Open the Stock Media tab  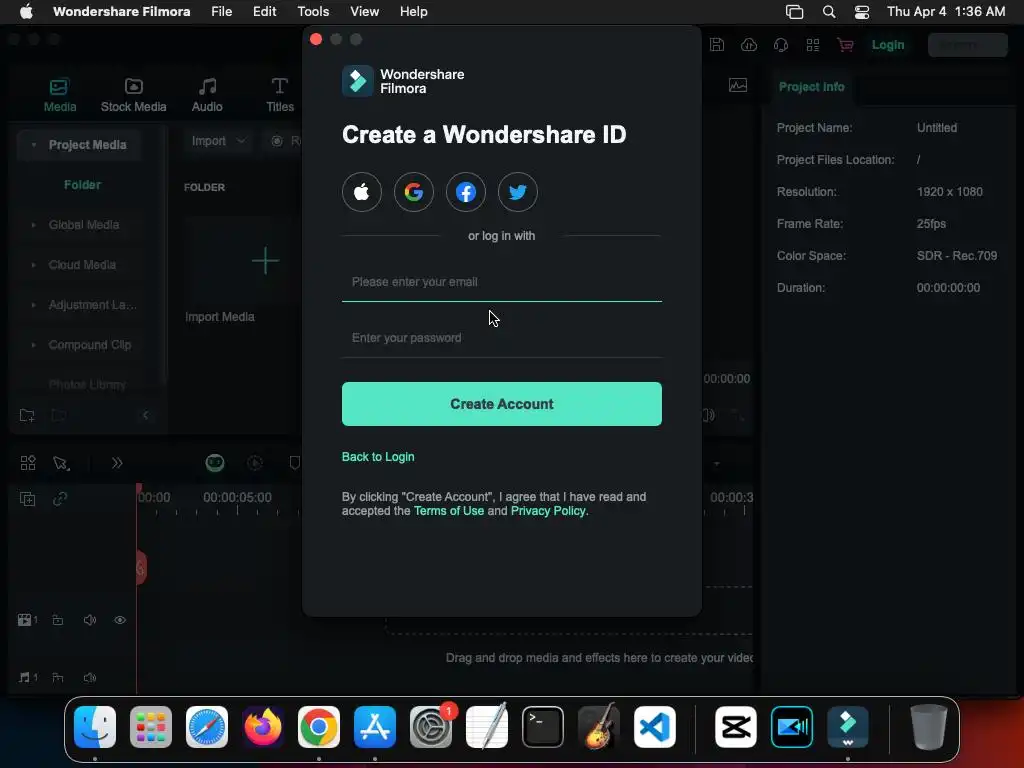(x=133, y=95)
